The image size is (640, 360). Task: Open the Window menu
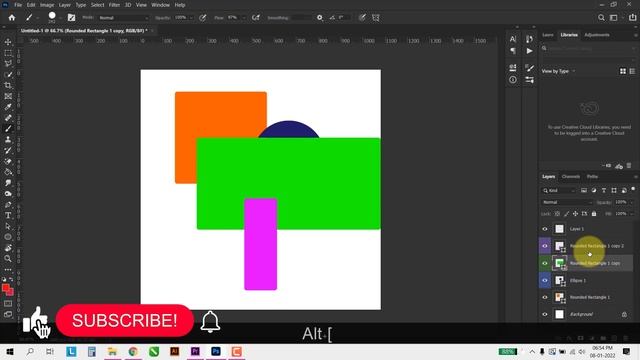pos(160,5)
